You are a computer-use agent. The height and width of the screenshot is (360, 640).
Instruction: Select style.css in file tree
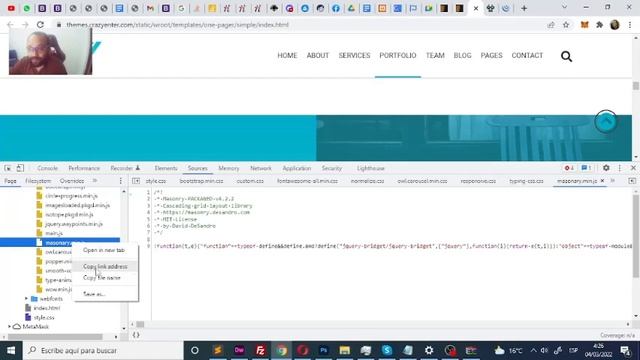pos(44,318)
